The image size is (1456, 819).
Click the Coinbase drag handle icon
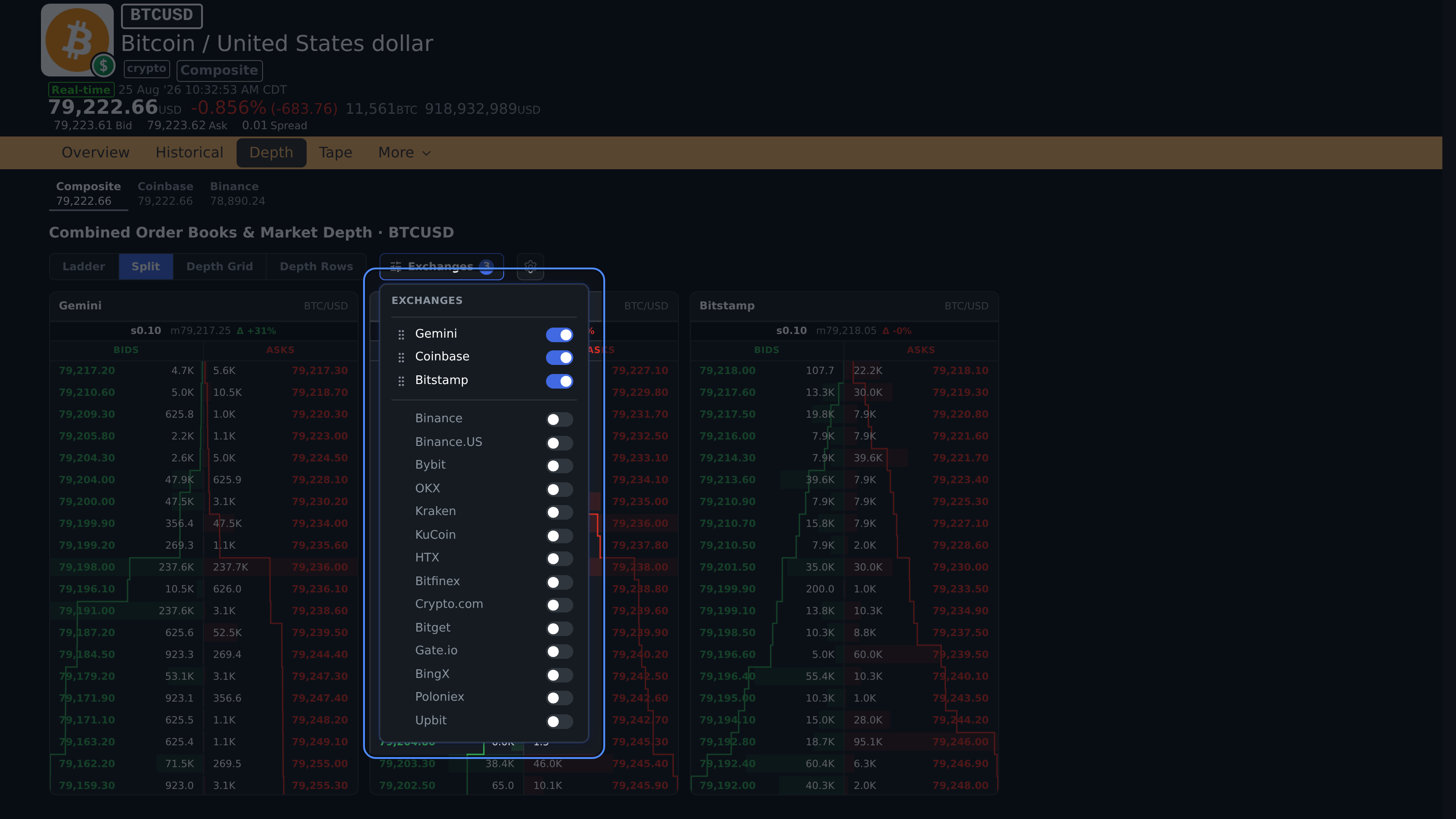click(401, 358)
